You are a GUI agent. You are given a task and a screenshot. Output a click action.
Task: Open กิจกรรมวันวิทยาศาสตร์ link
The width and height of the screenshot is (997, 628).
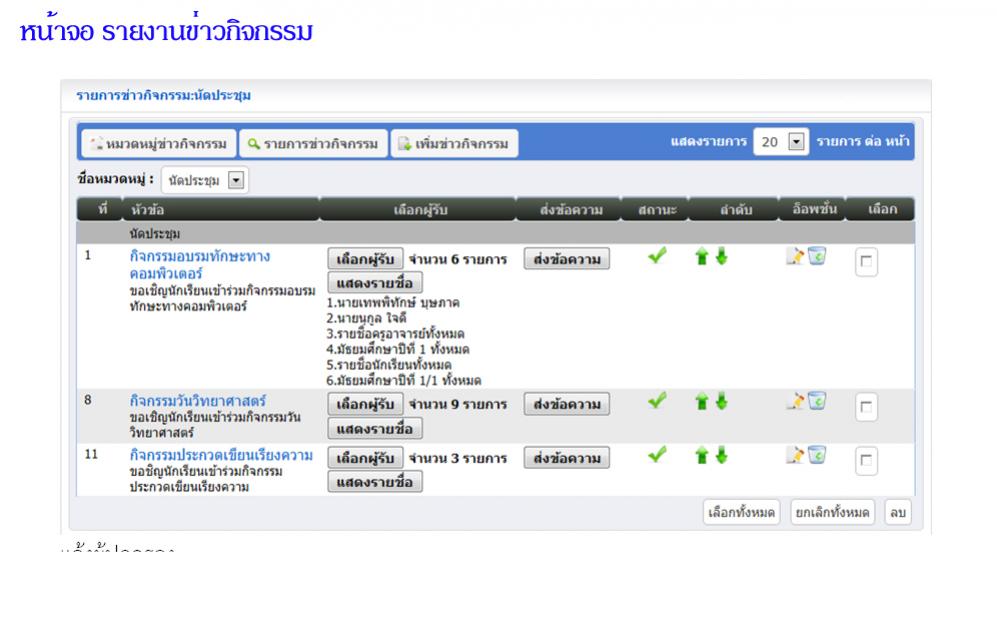pyautogui.click(x=198, y=401)
